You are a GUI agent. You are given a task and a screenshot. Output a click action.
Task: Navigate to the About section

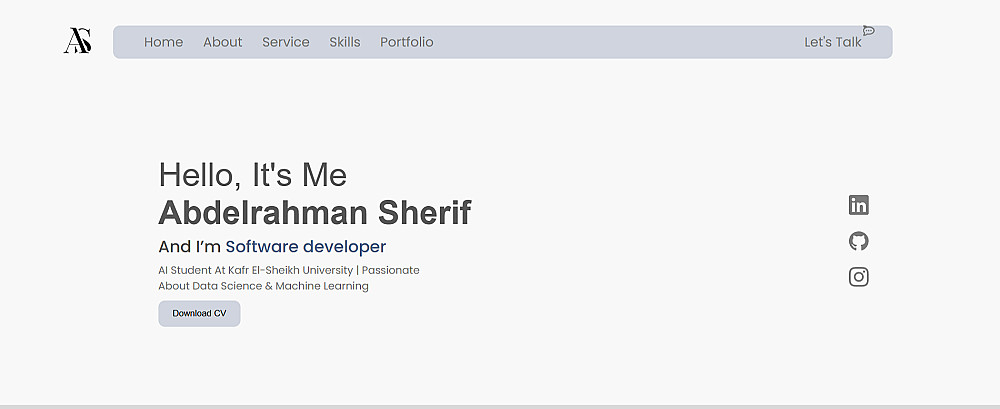point(222,42)
